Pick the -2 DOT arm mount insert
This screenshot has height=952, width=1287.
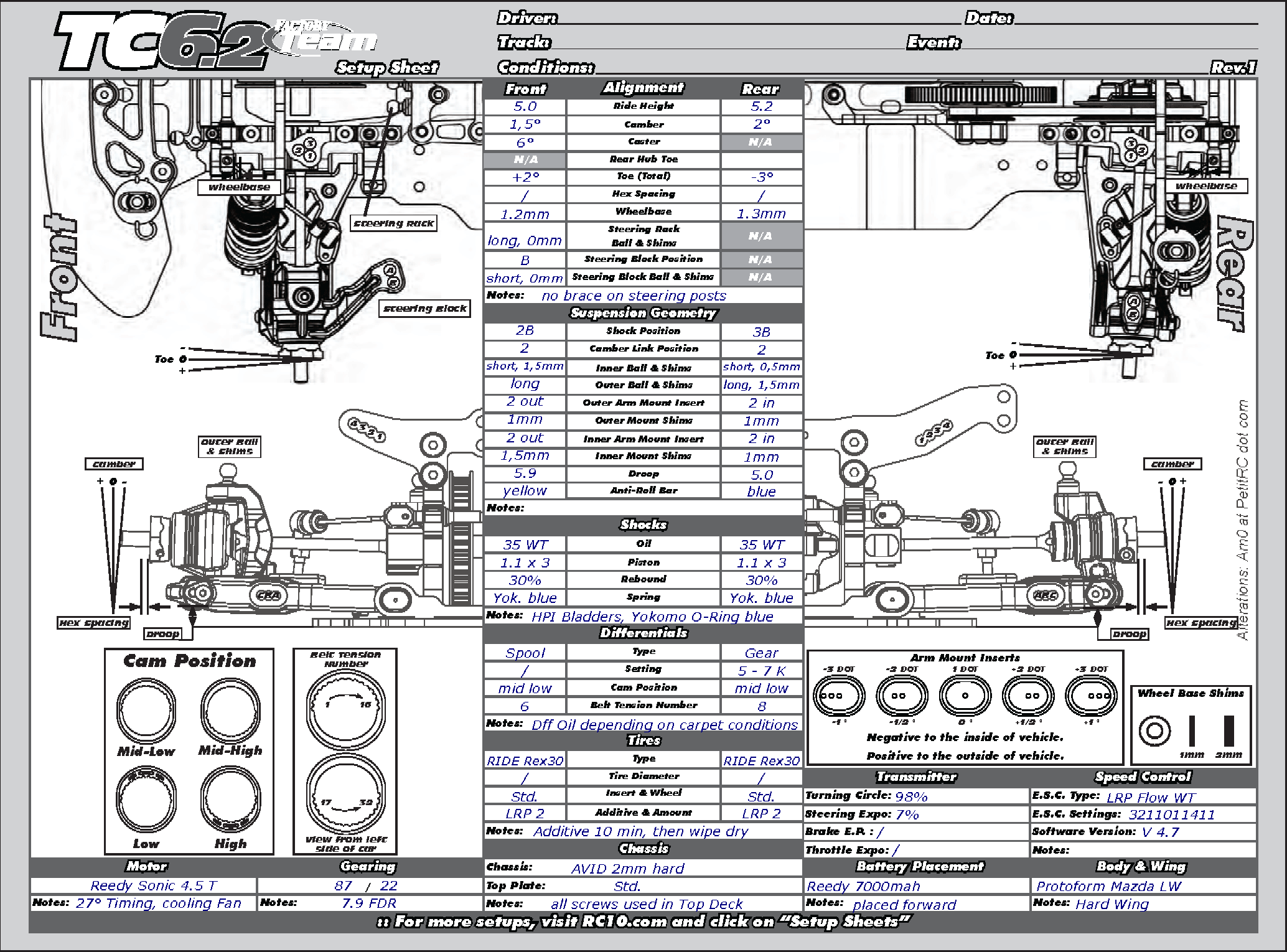[901, 696]
